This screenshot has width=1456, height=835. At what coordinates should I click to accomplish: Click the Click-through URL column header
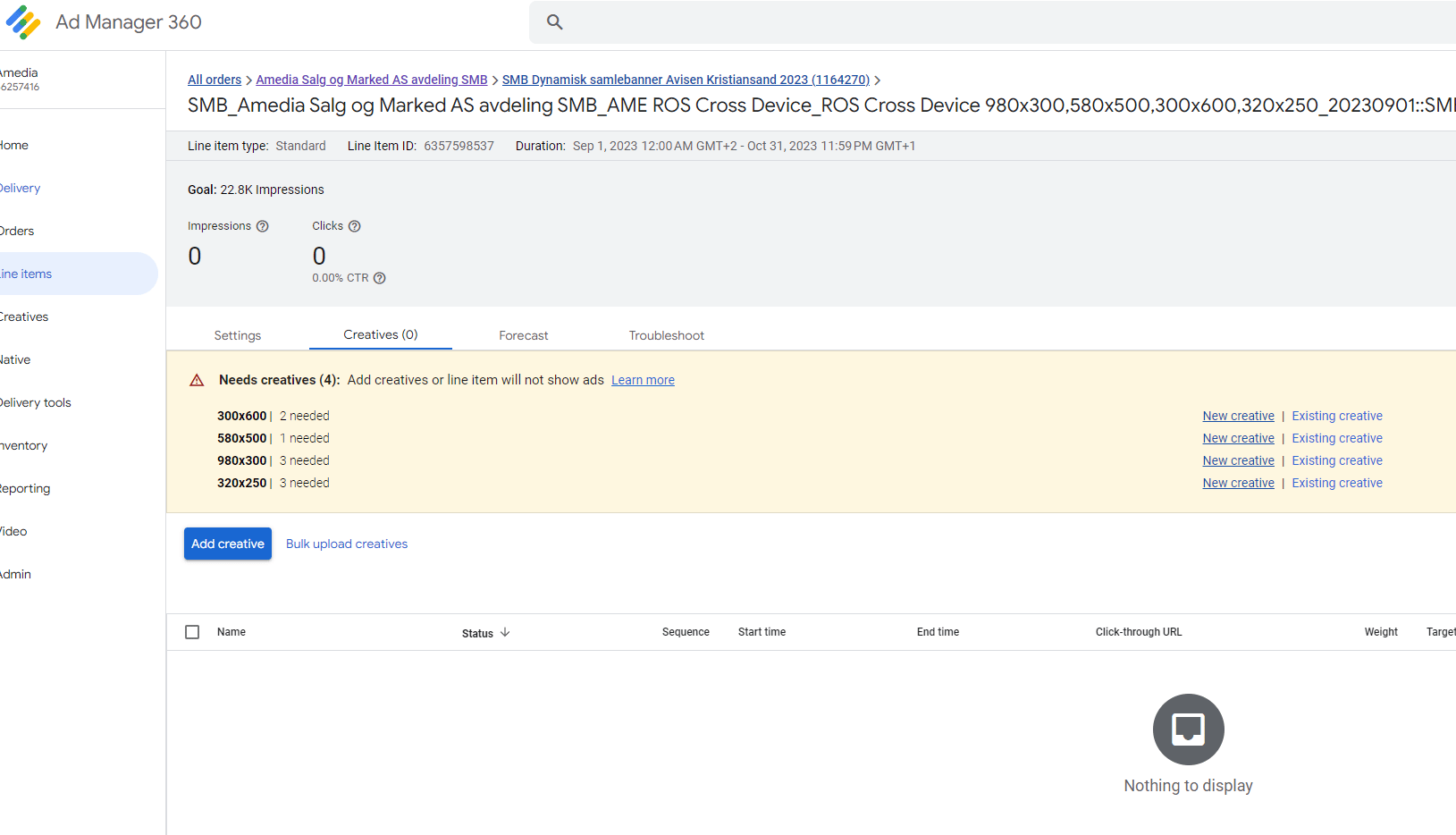tap(1139, 632)
